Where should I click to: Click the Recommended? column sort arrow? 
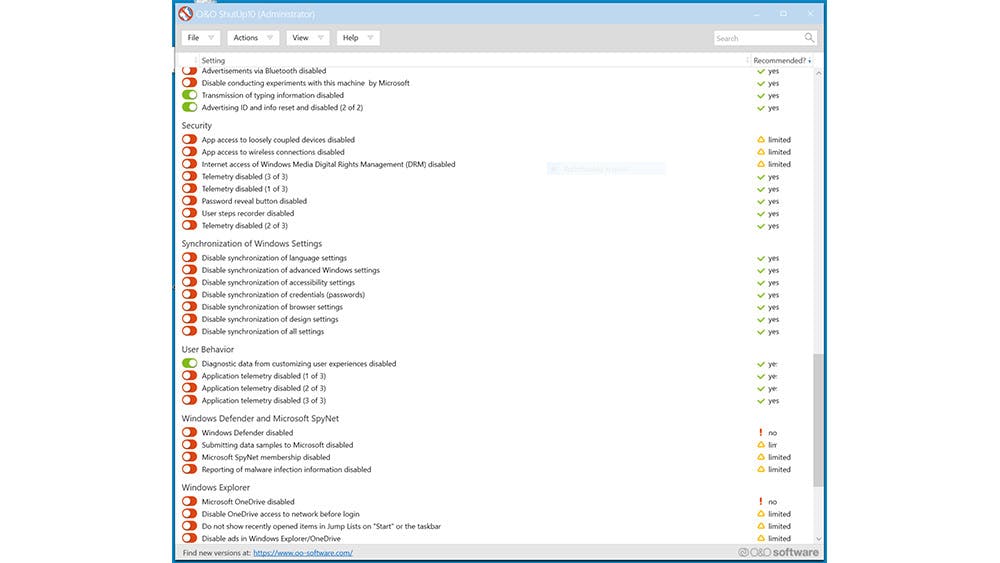point(809,61)
